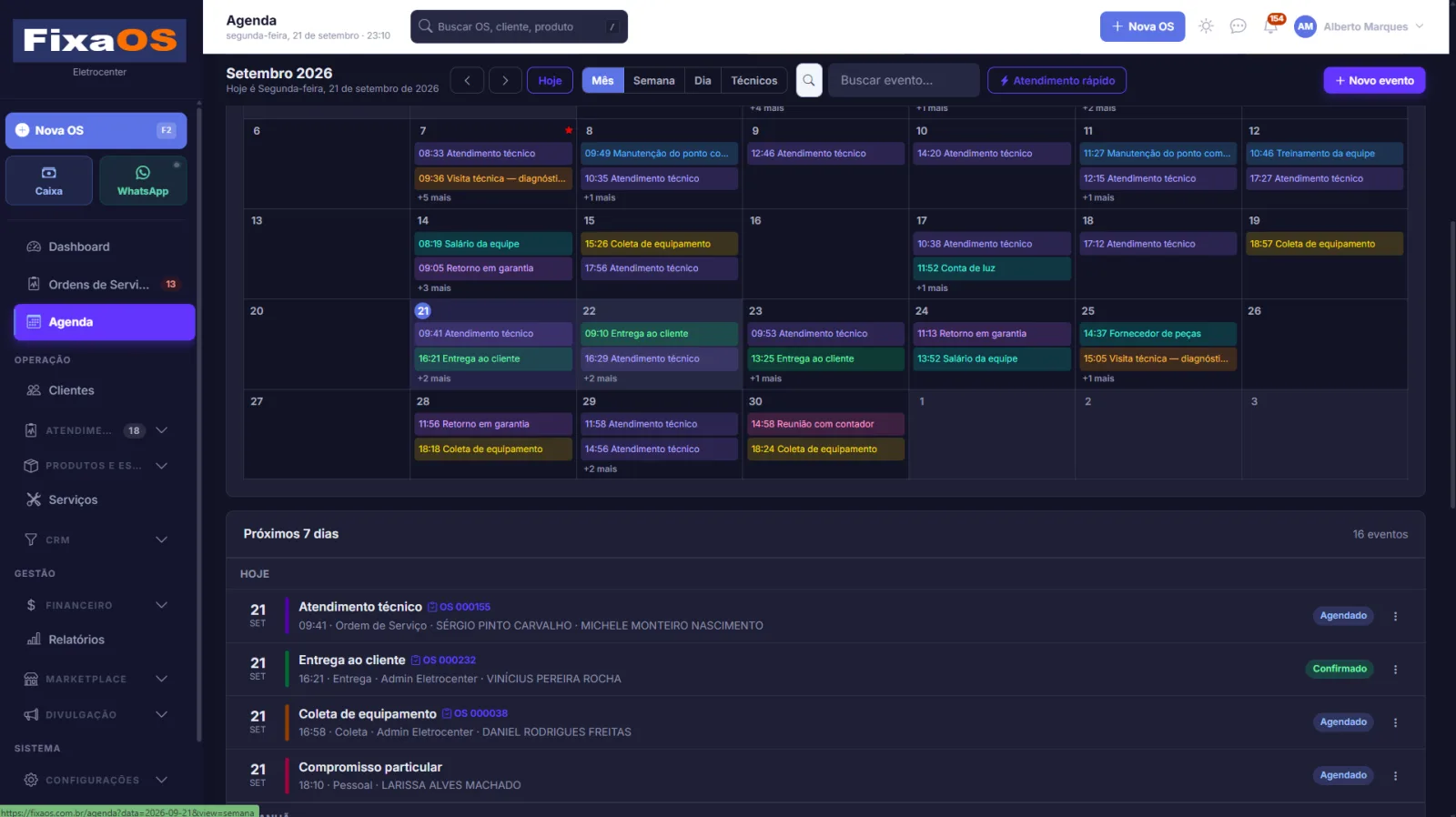Open the WhatsApp shortcut

(143, 180)
